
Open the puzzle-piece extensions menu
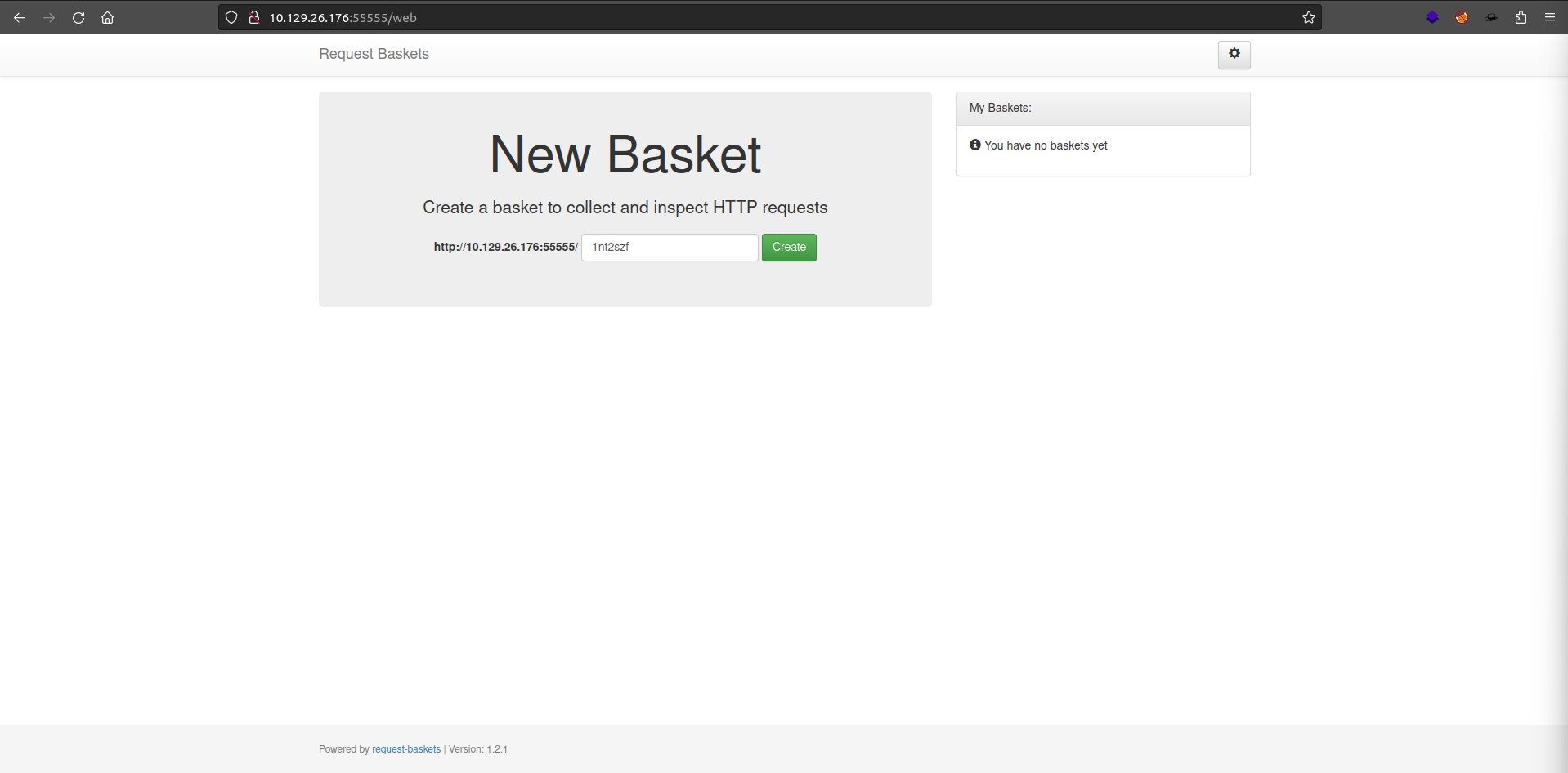click(1521, 17)
